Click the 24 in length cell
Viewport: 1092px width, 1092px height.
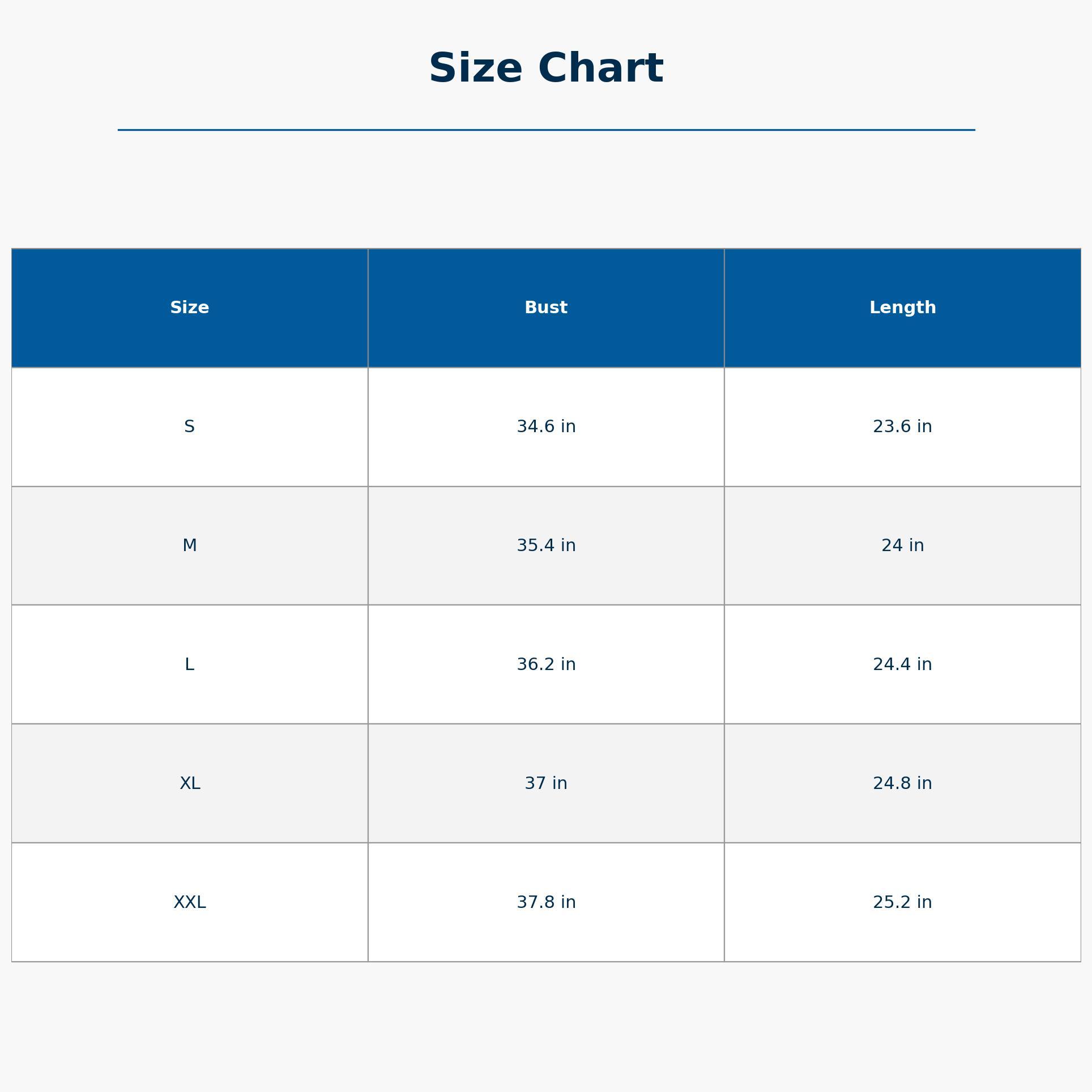point(902,545)
